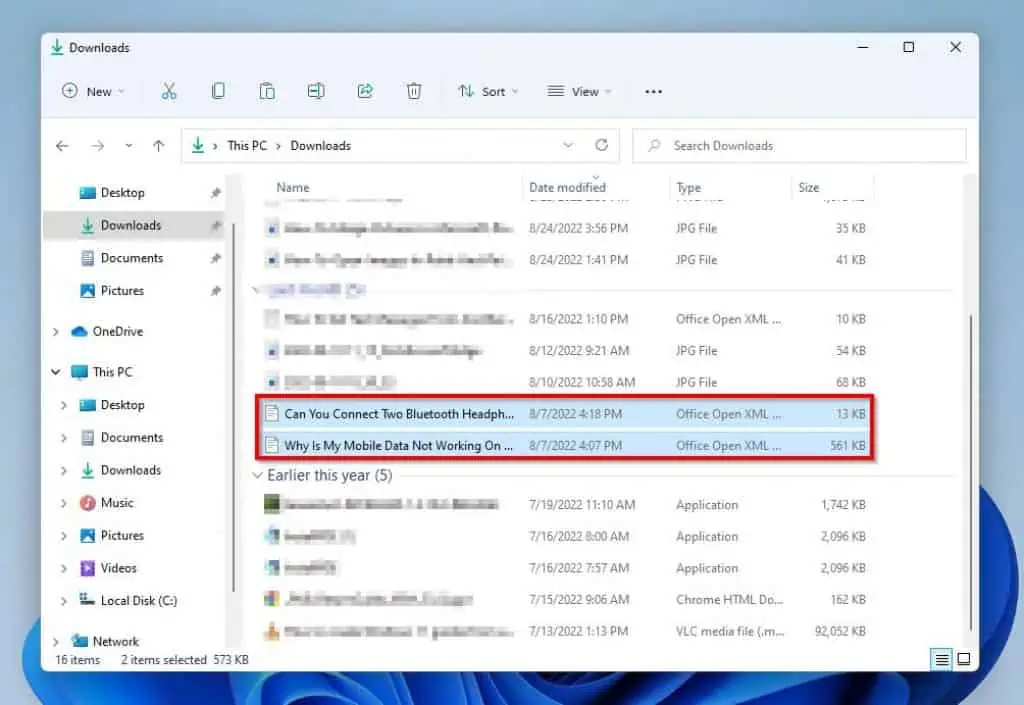The width and height of the screenshot is (1024, 705).
Task: Click the status bar text "2 items selected 573 KB"
Action: click(x=185, y=660)
